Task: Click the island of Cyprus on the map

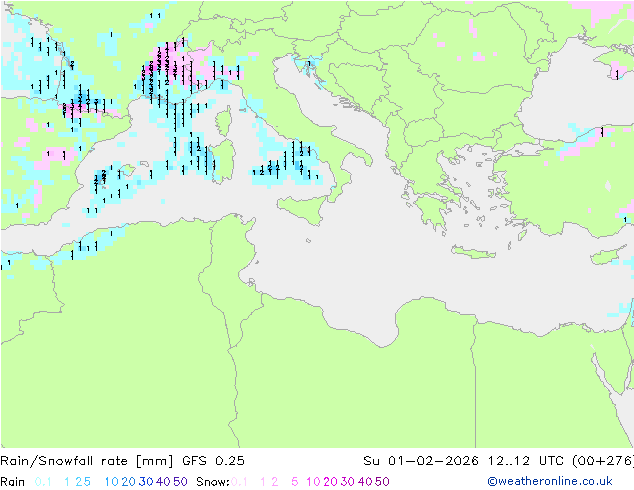Action: coord(606,256)
